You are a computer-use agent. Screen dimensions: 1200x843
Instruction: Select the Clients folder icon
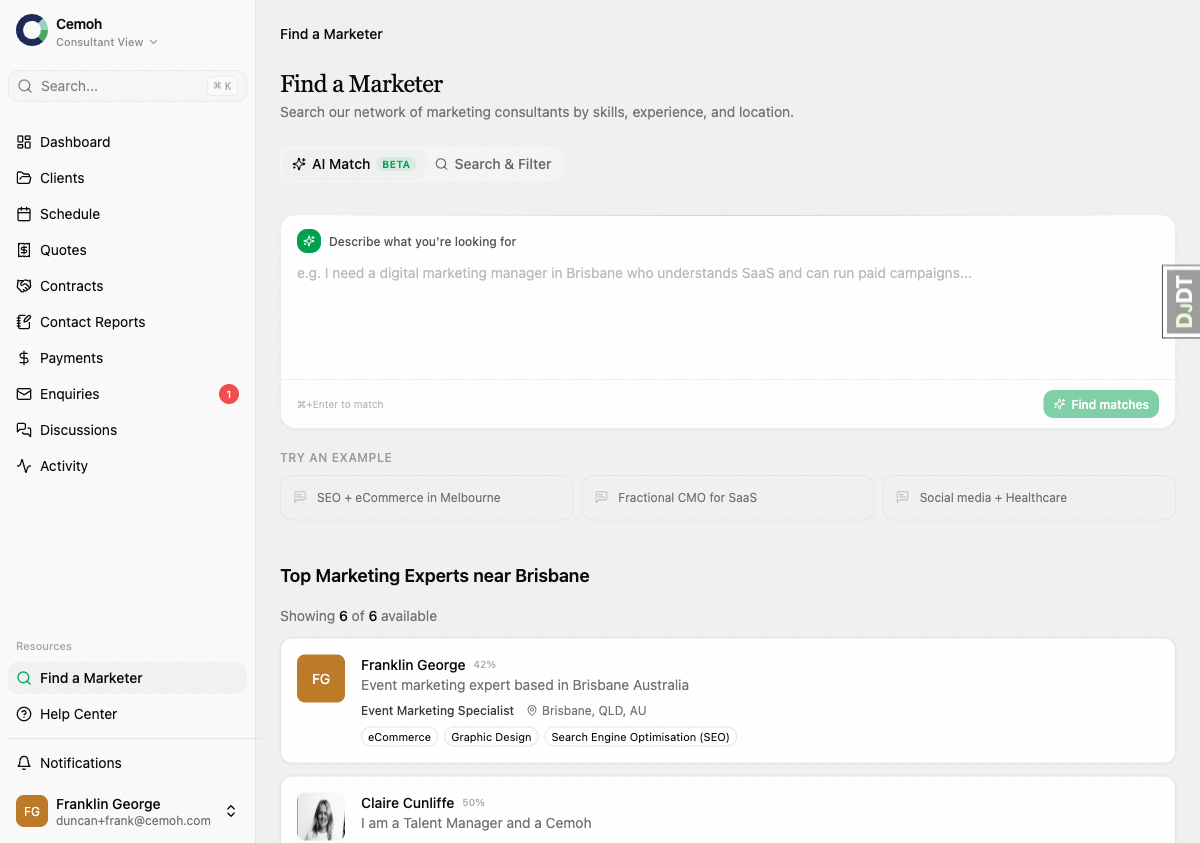24,178
